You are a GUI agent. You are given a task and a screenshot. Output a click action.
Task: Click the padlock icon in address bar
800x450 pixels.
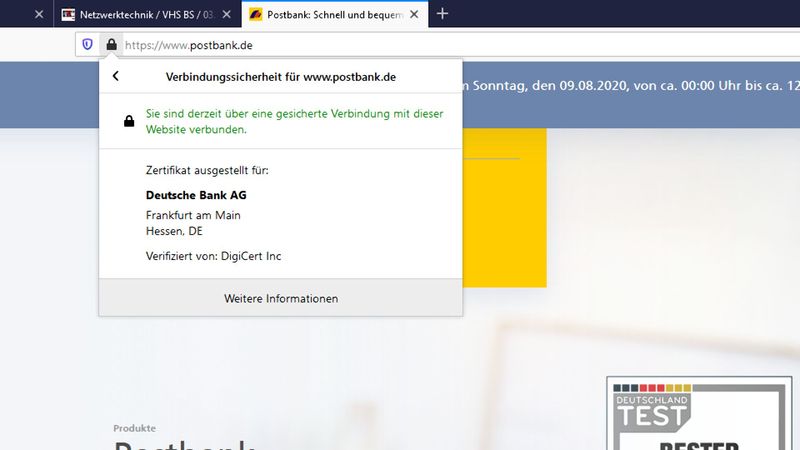pos(111,44)
